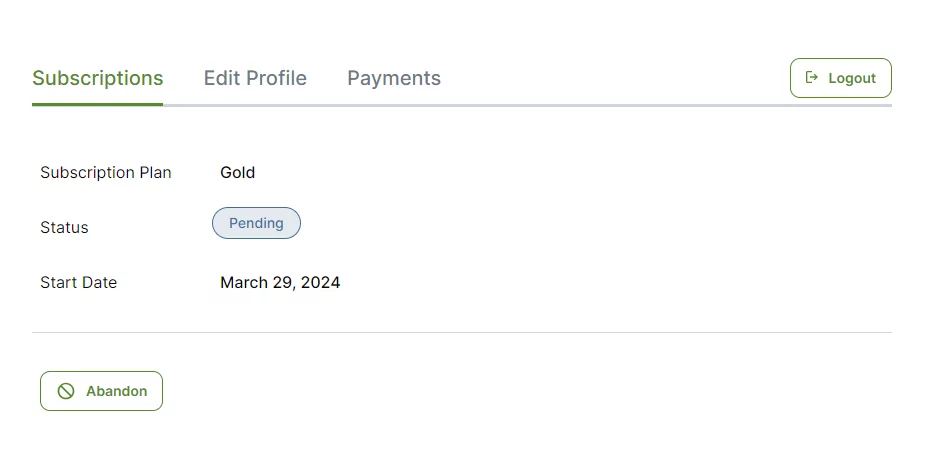
Task: Click the Status field label
Action: coord(64,227)
